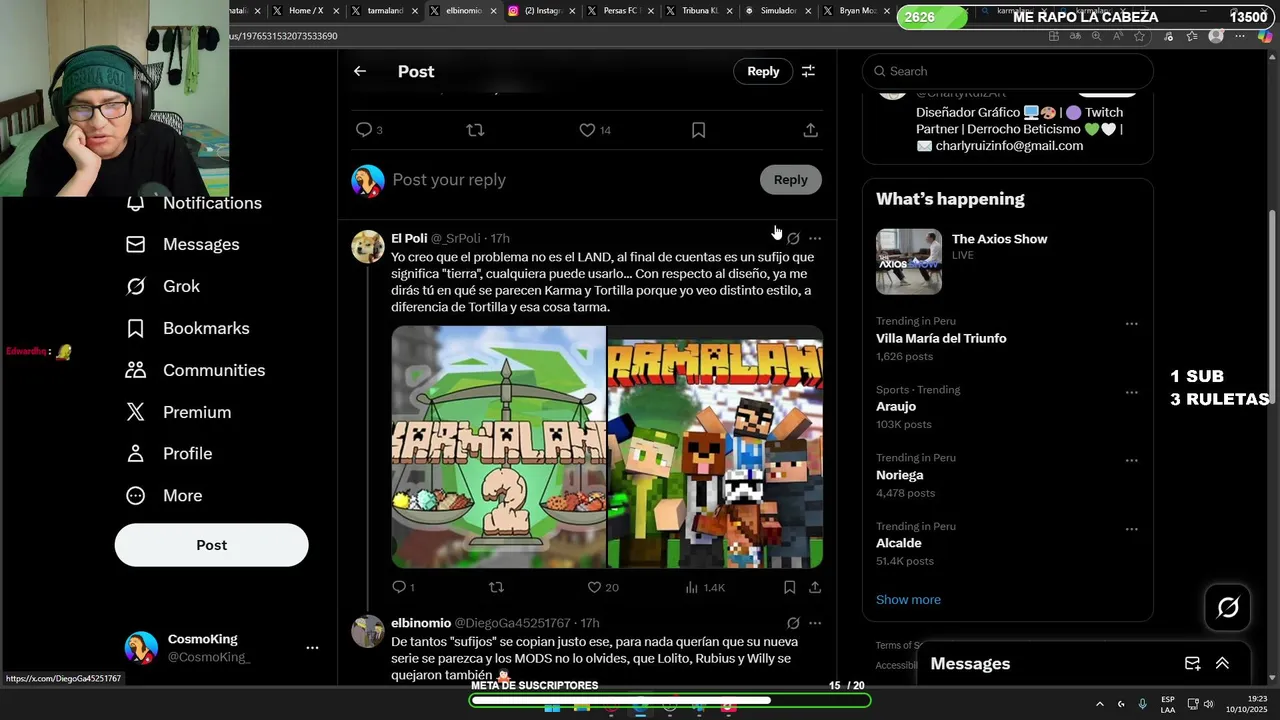Open Messages in sidebar

pyautogui.click(x=183, y=244)
